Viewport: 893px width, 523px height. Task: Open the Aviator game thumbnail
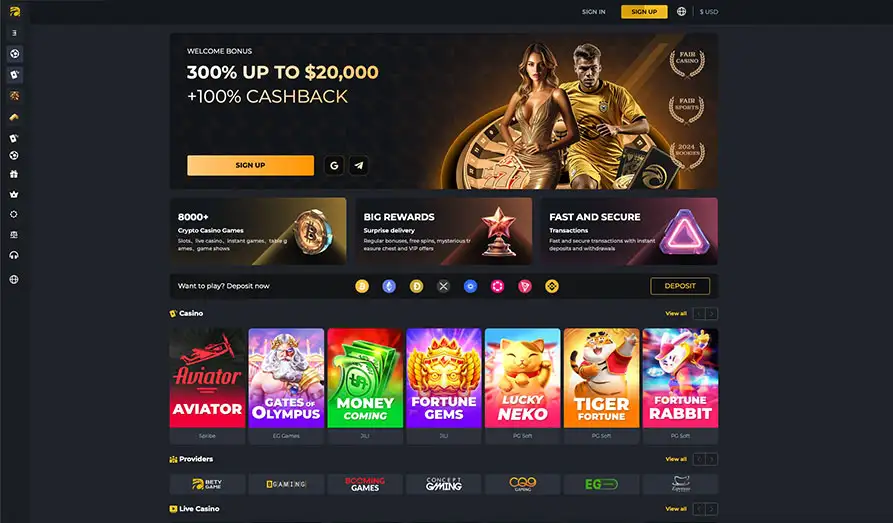[207, 378]
